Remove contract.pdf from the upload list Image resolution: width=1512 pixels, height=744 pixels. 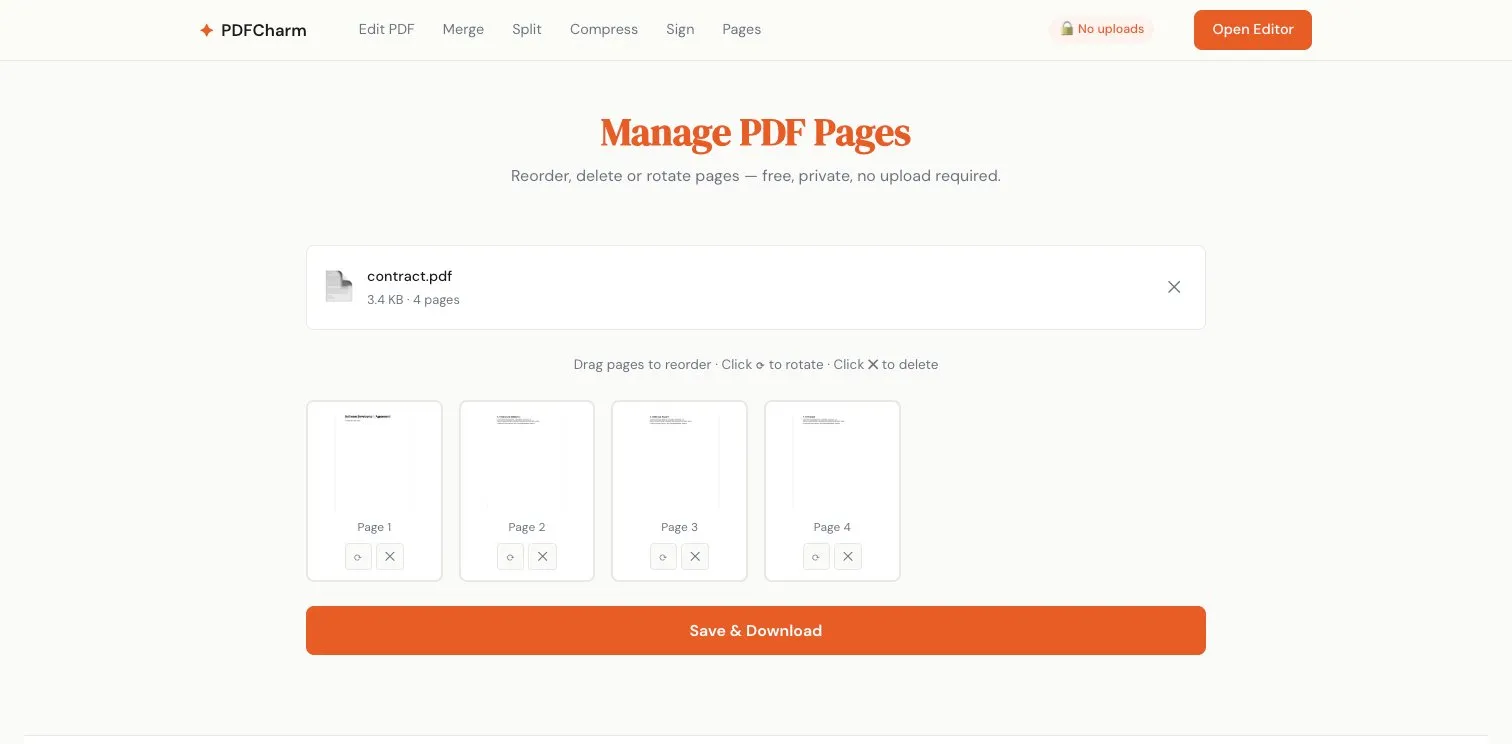(1174, 287)
